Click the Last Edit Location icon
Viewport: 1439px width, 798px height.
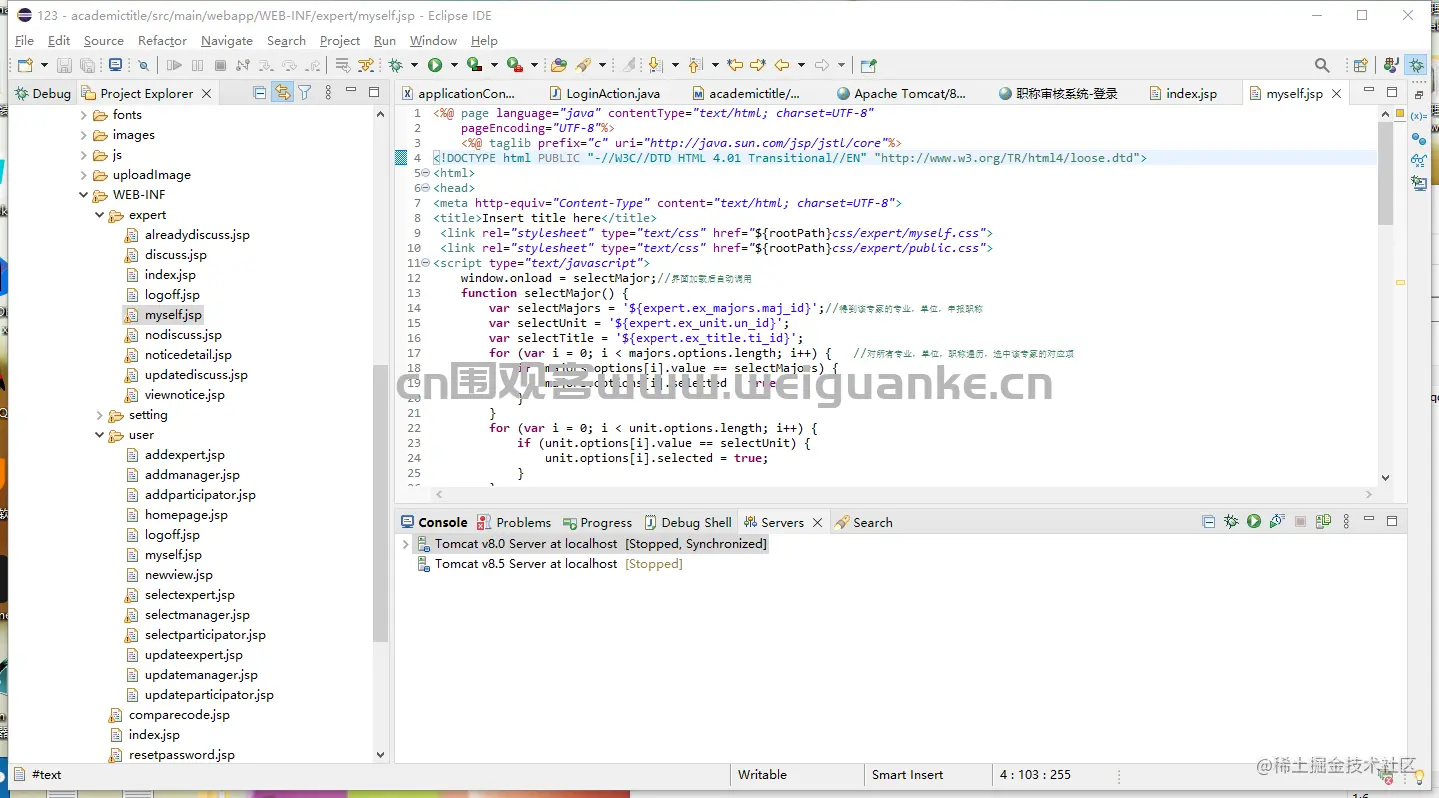[x=735, y=65]
